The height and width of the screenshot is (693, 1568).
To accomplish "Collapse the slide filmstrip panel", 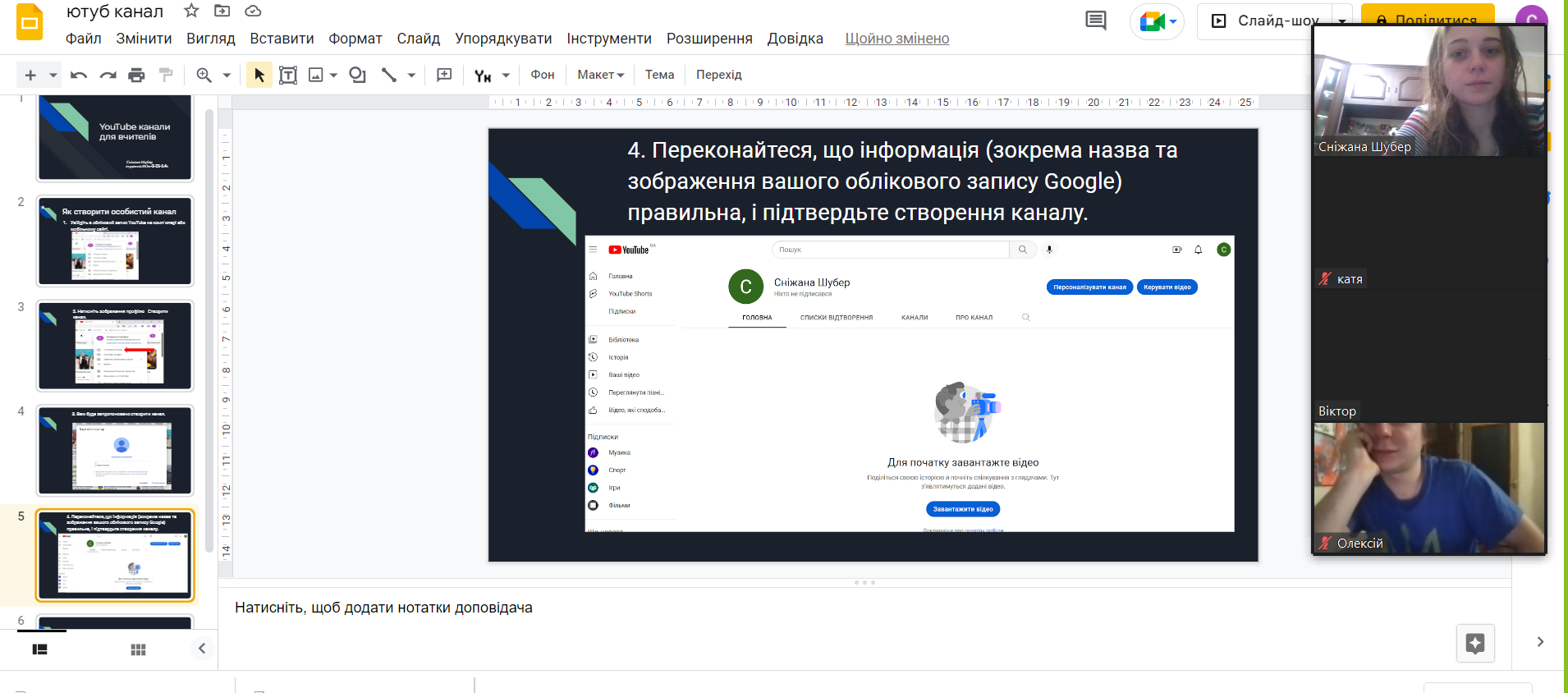I will 202,649.
